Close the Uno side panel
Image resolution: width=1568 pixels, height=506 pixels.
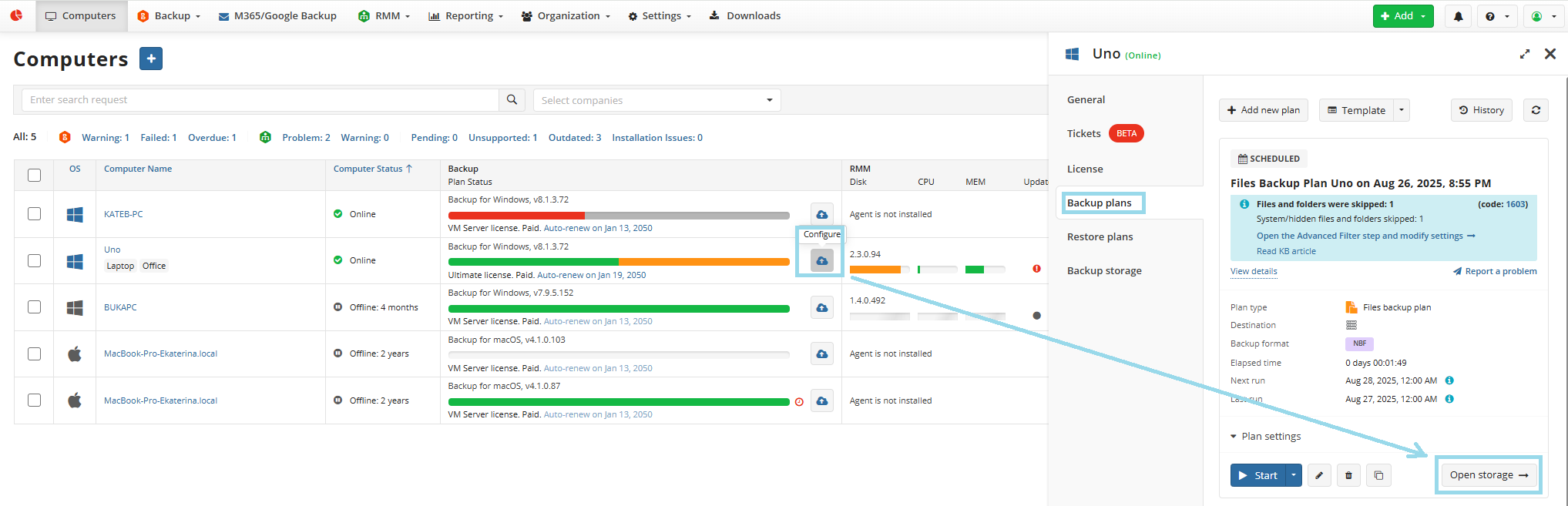(x=1550, y=54)
